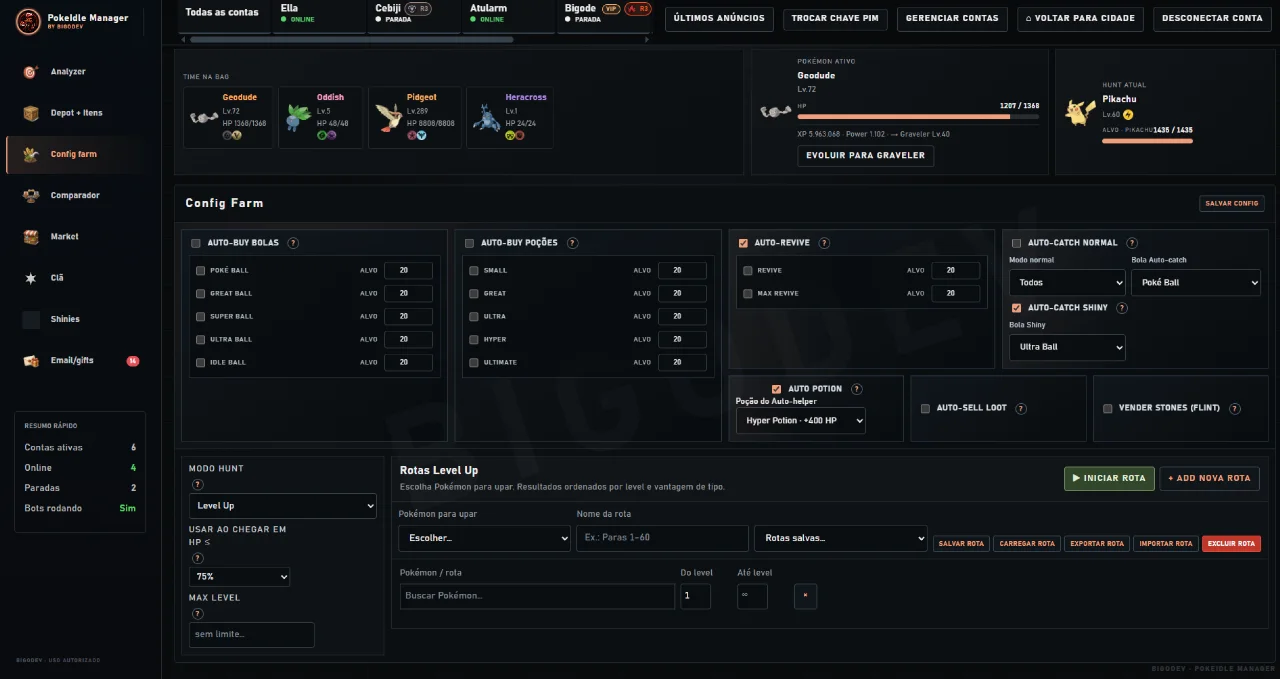Image resolution: width=1280 pixels, height=679 pixels.
Task: Click the Clã star icon
Action: (x=30, y=278)
